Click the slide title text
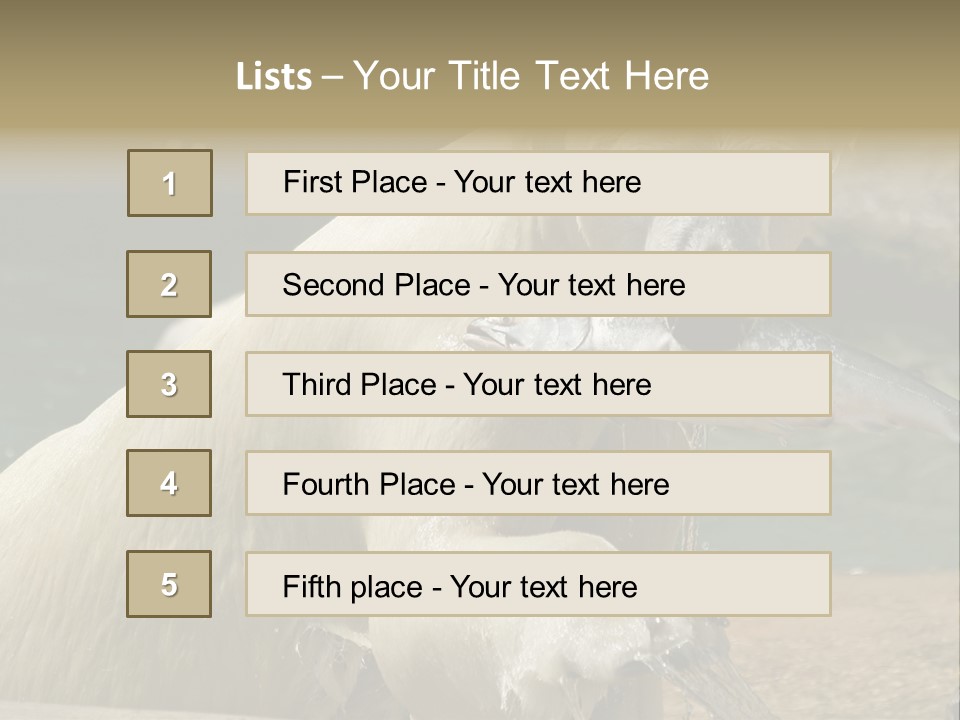Image resolution: width=960 pixels, height=720 pixels. point(472,76)
